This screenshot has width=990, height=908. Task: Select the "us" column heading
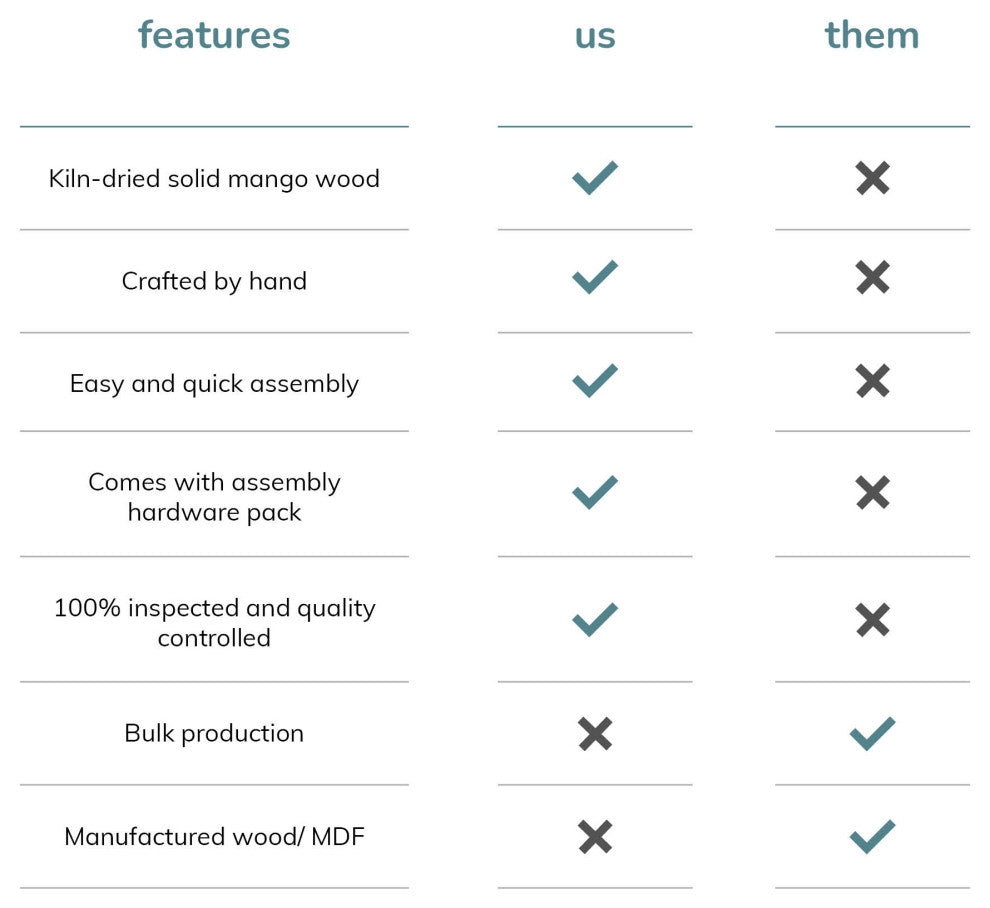click(x=595, y=35)
